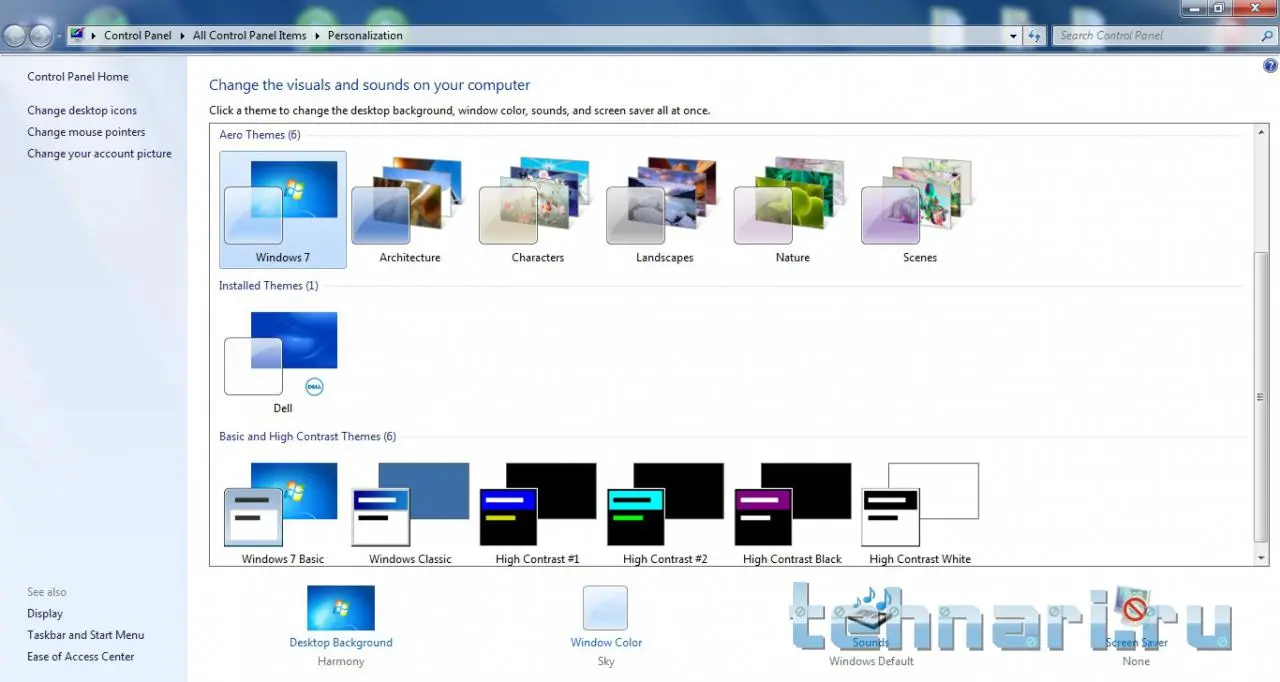Screen dimensions: 1280x682
Task: Click Basic and High Contrast Themes heading
Action: tap(307, 437)
